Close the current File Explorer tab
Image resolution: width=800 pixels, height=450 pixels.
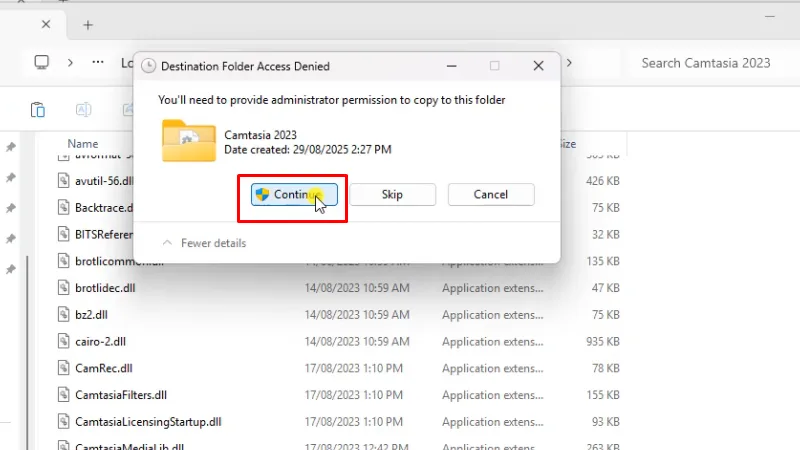point(47,24)
